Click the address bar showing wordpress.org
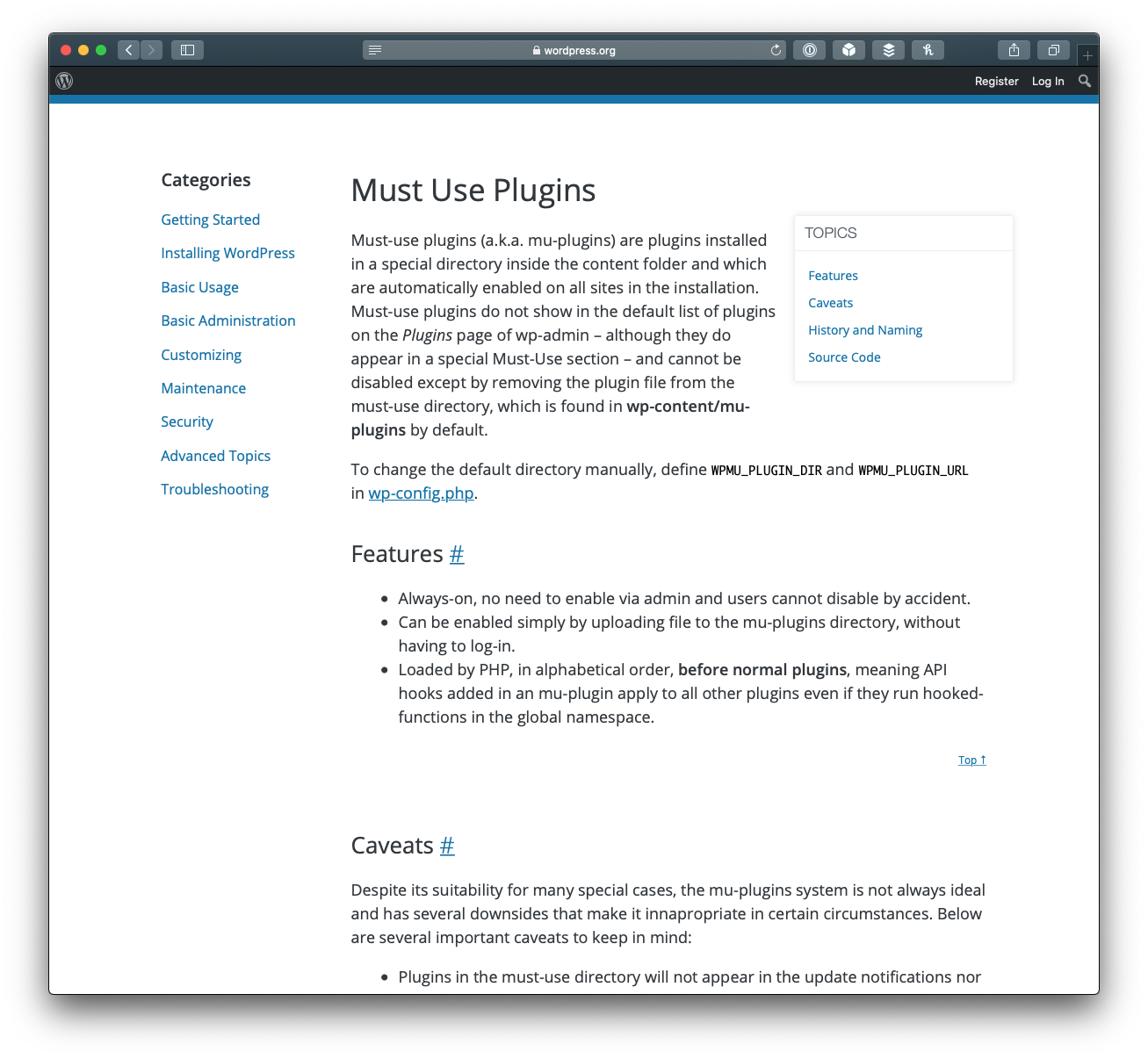Screen dimensions: 1148x1059 point(574,50)
